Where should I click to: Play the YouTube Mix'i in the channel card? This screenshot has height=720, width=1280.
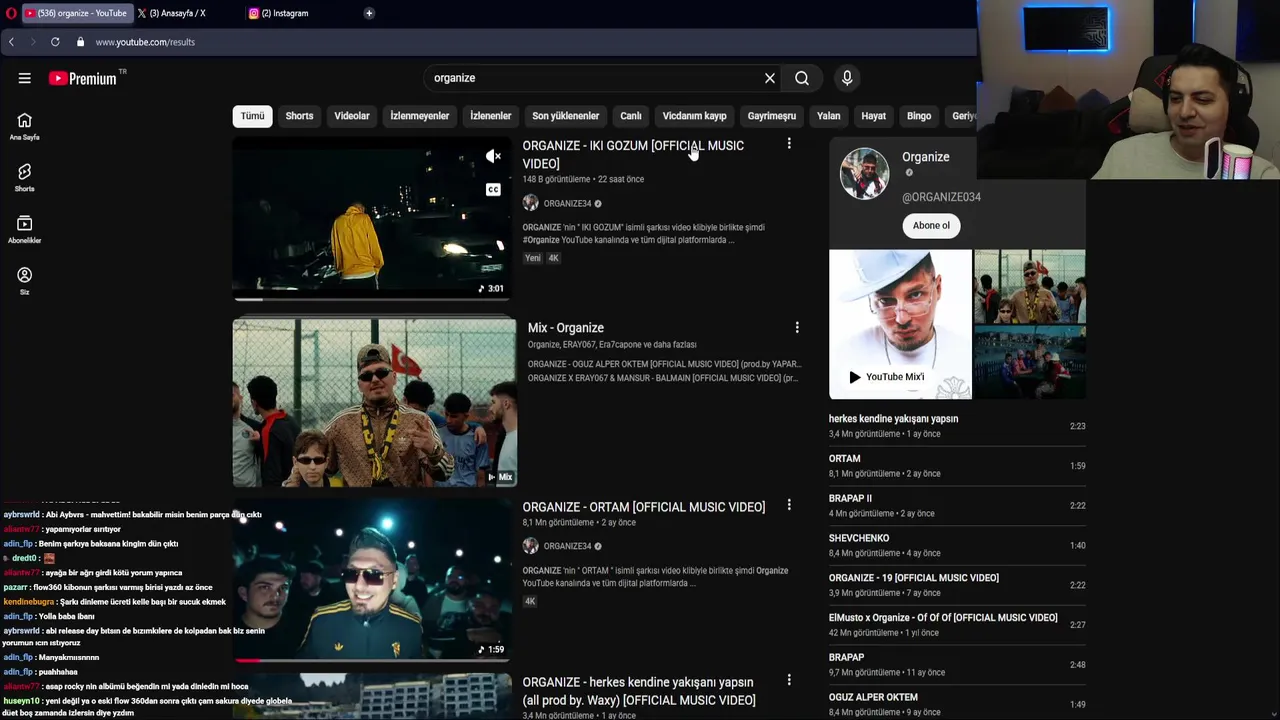[x=900, y=324]
